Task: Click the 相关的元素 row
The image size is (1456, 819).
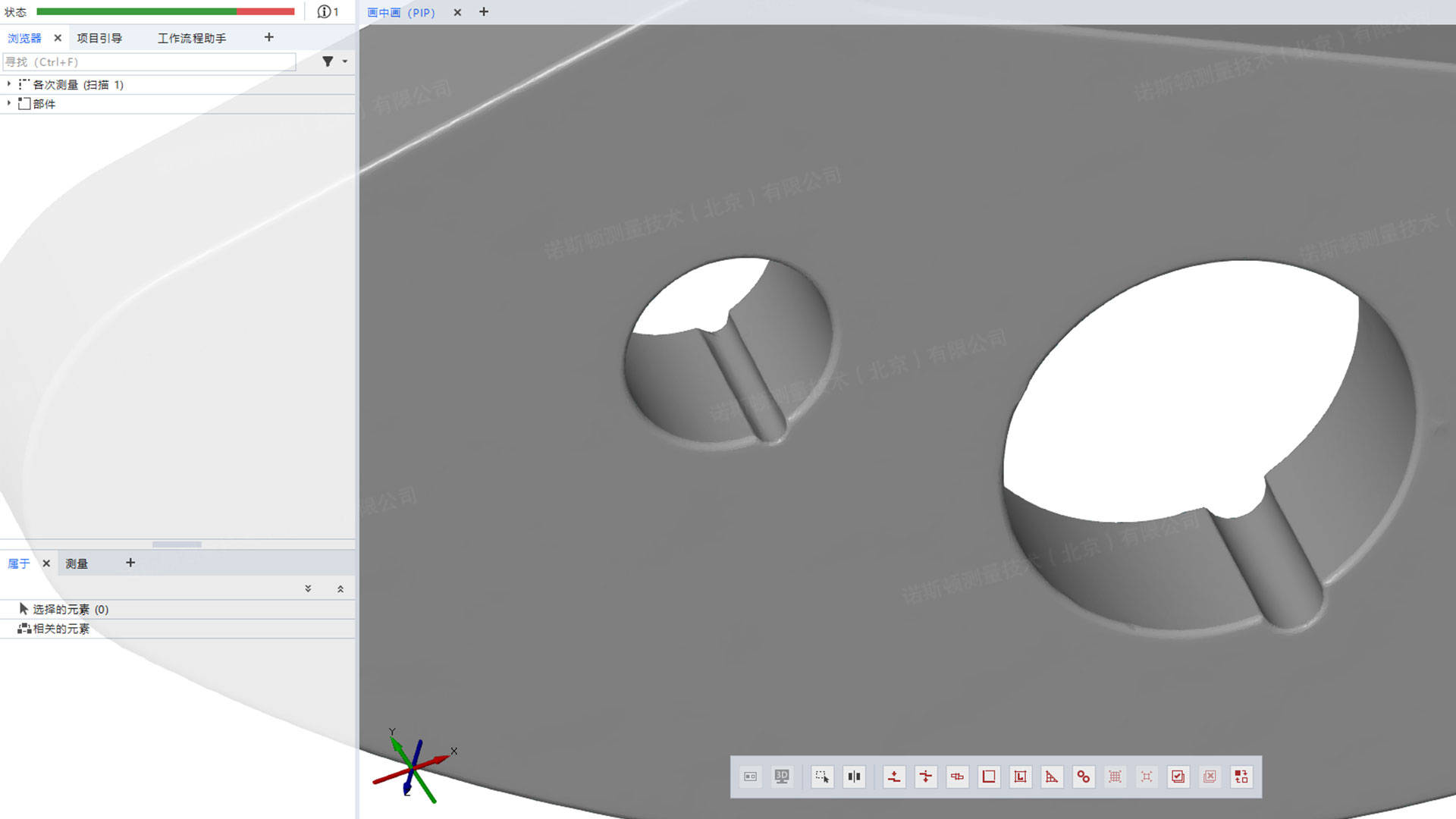Action: 177,629
